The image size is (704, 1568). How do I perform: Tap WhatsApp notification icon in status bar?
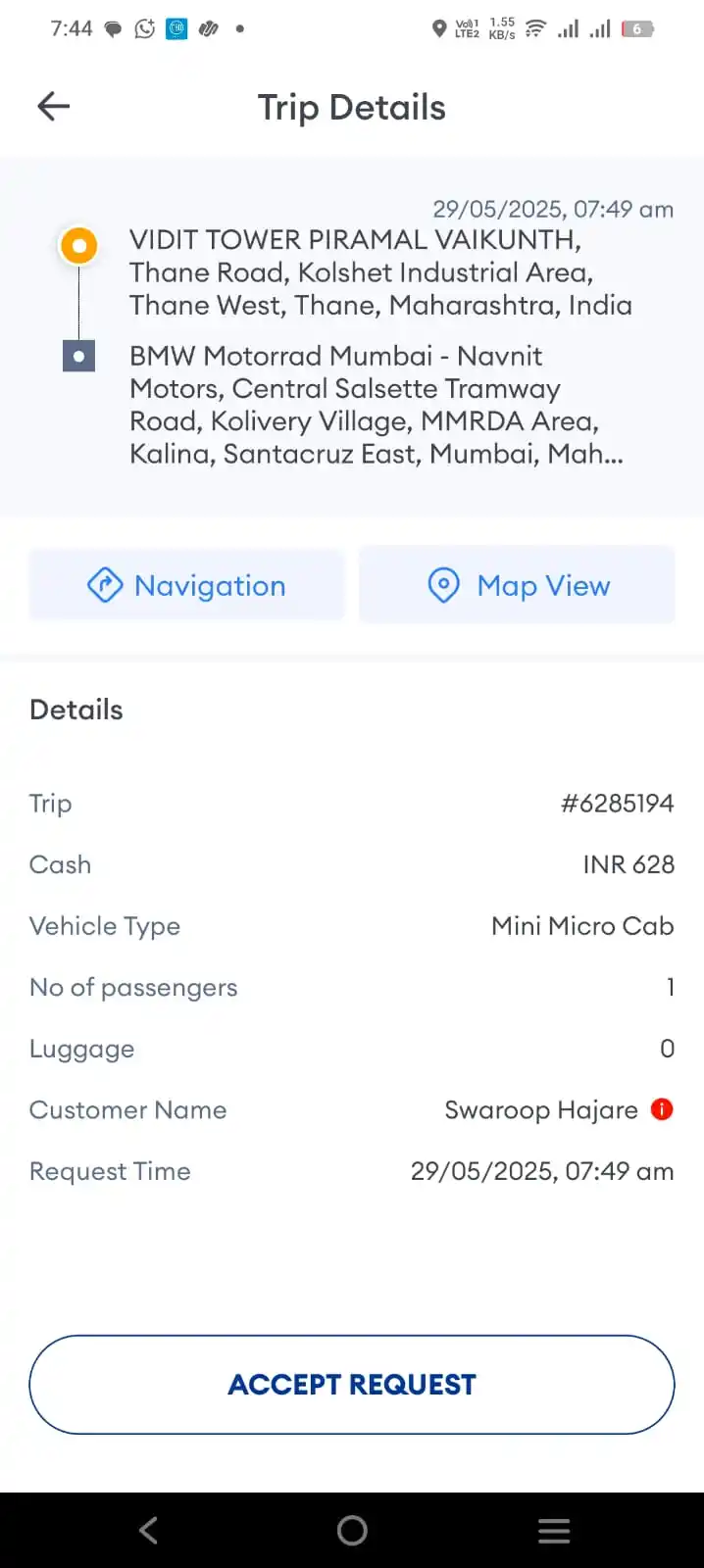click(x=145, y=28)
